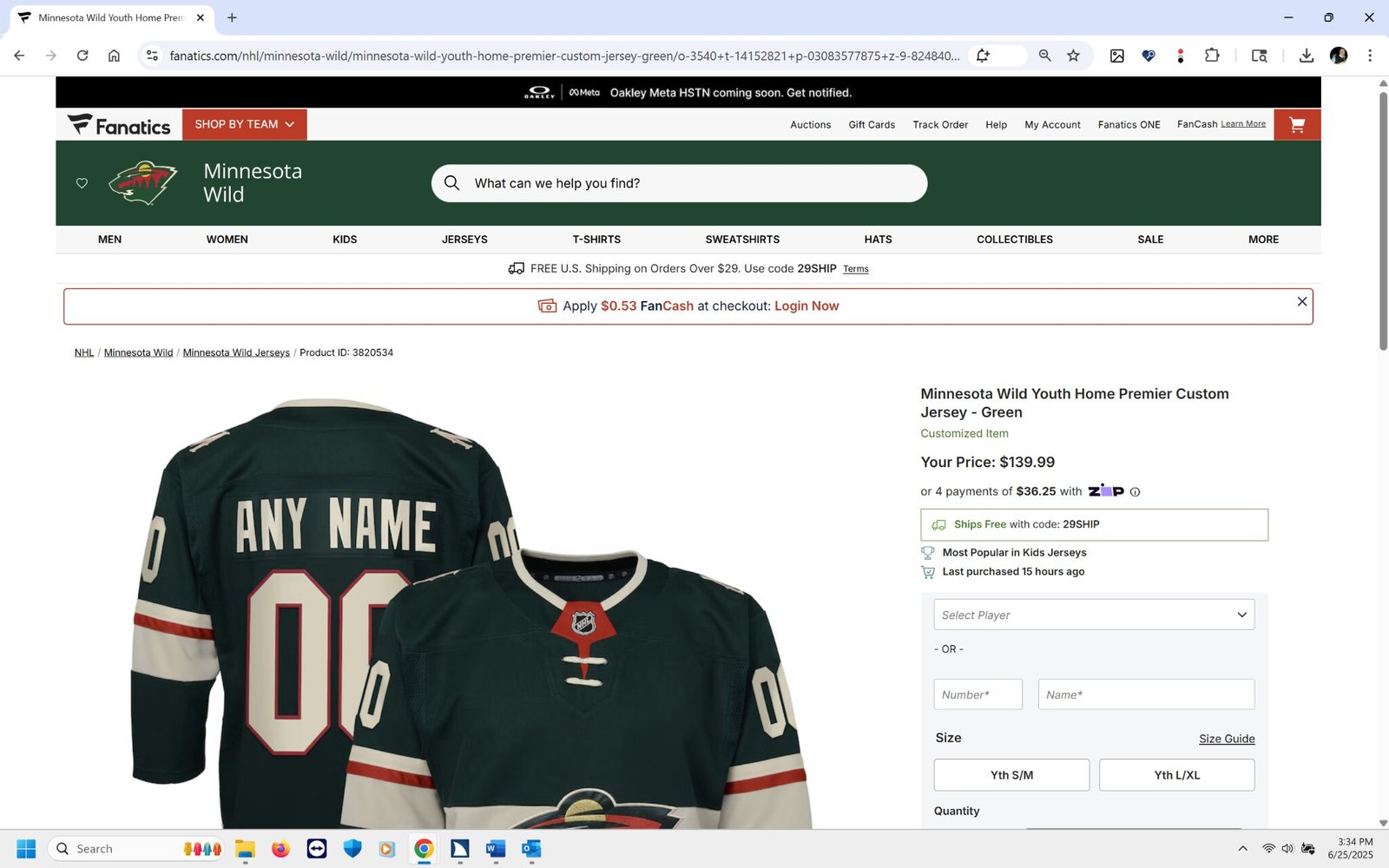Open the Size Guide link
This screenshot has width=1389, height=868.
1227,739
